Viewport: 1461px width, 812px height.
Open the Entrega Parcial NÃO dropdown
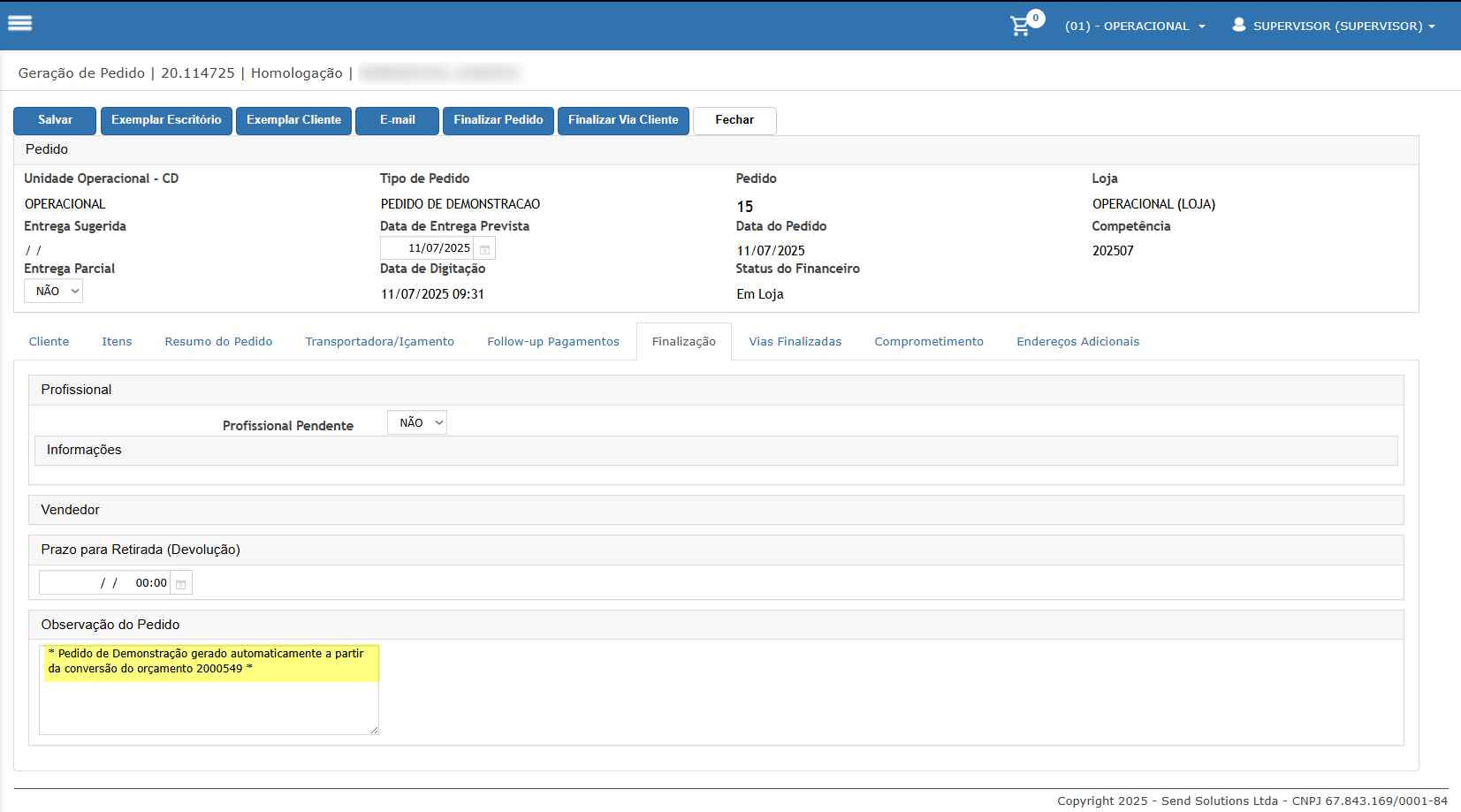point(53,291)
